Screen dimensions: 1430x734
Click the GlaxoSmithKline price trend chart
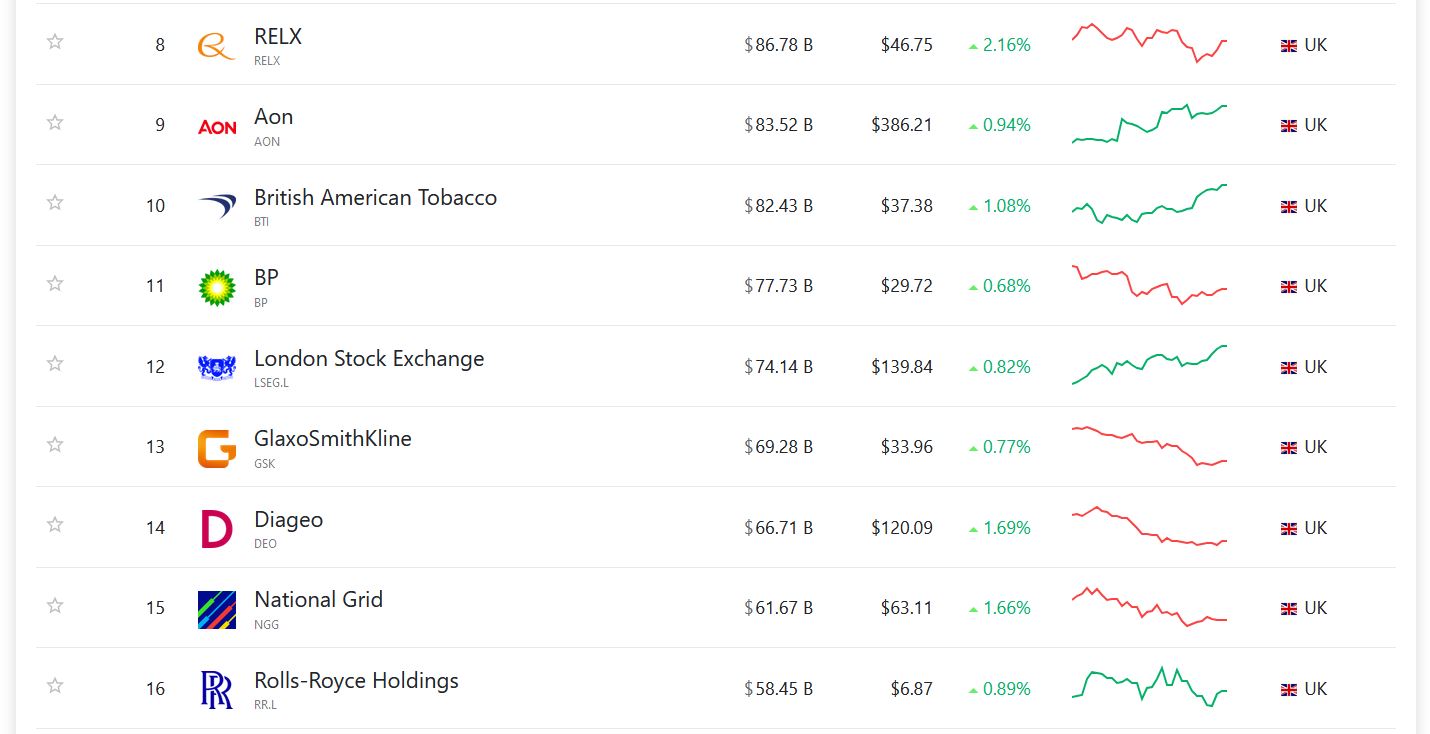coord(1149,446)
